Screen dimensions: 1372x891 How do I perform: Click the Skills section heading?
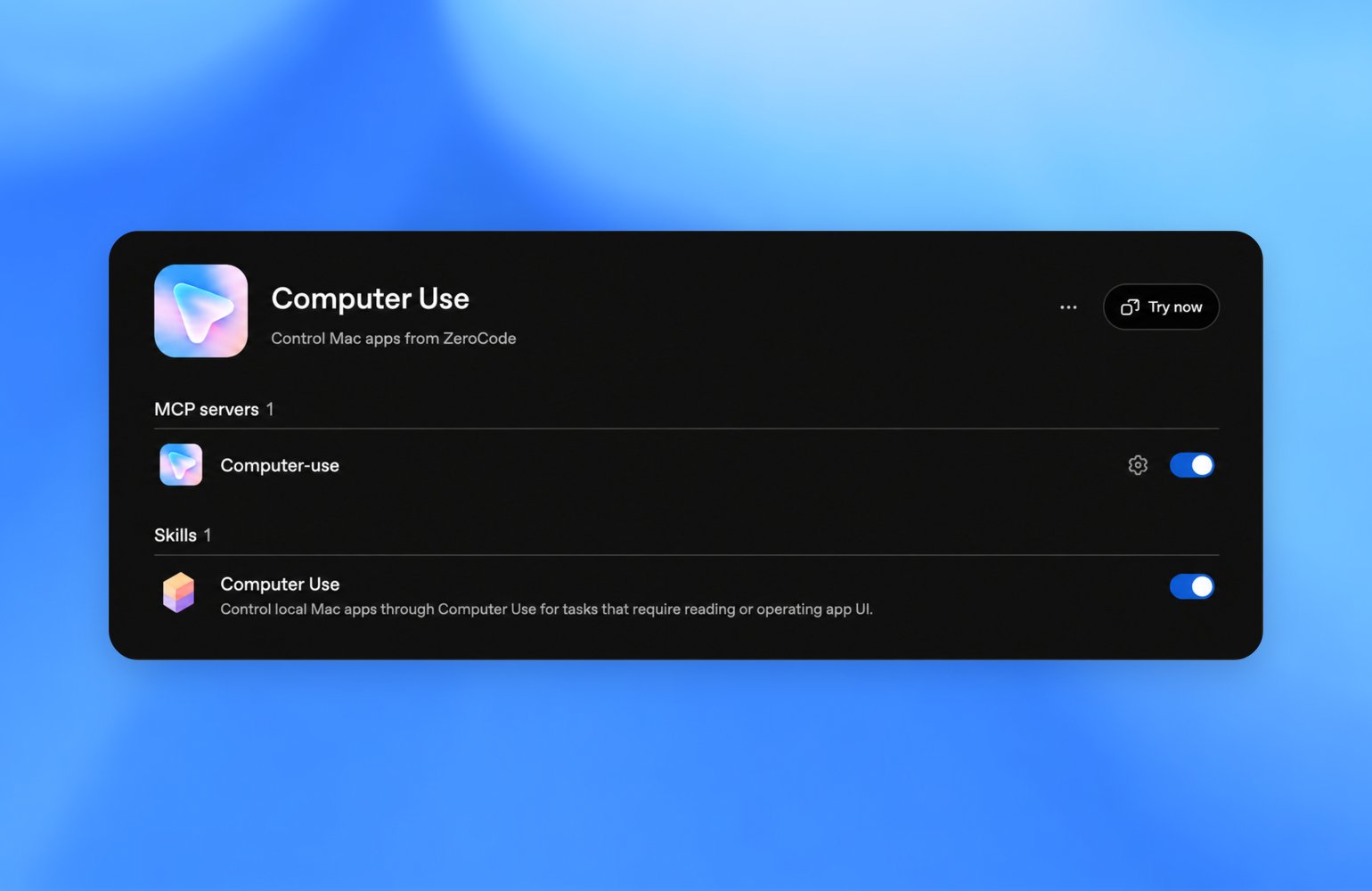tap(176, 535)
